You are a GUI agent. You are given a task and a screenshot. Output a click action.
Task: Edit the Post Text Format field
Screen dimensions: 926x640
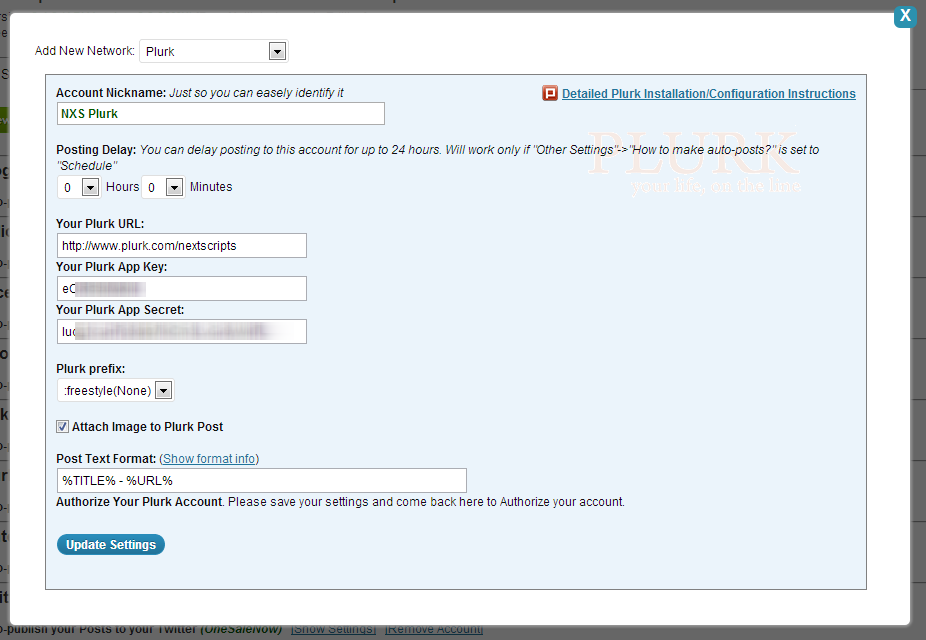coord(262,481)
